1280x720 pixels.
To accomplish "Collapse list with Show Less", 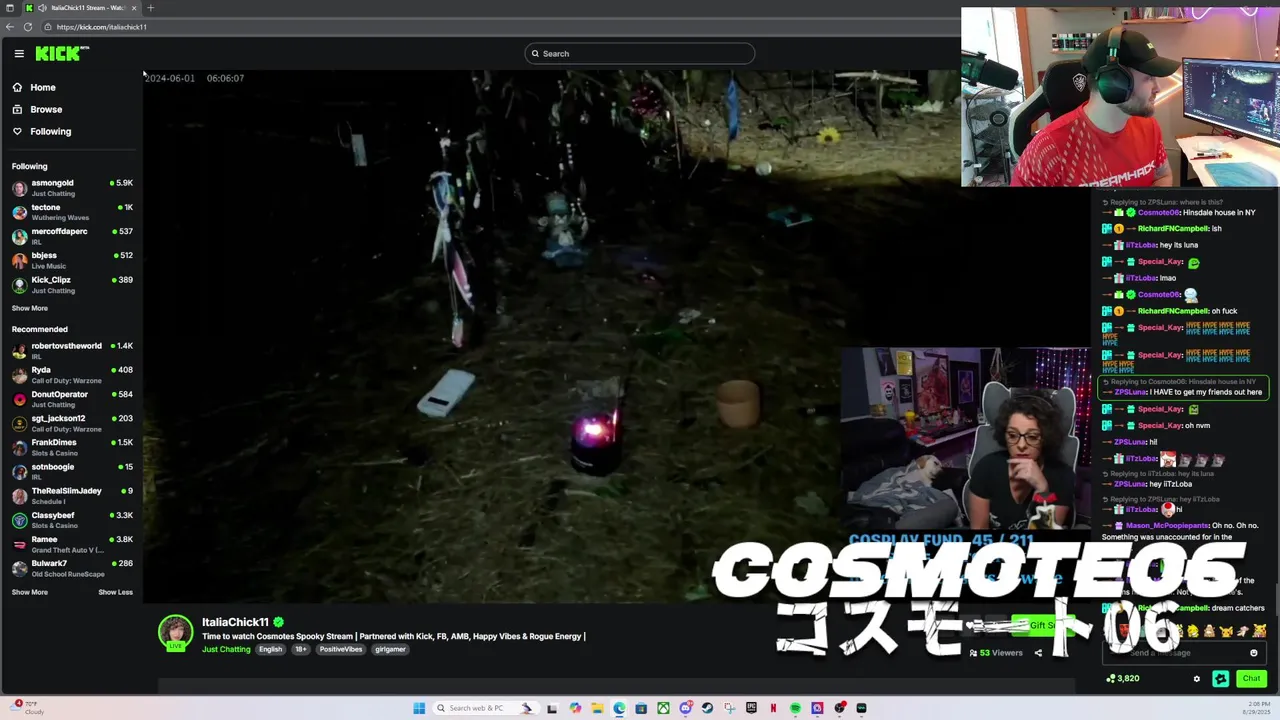I will point(115,592).
